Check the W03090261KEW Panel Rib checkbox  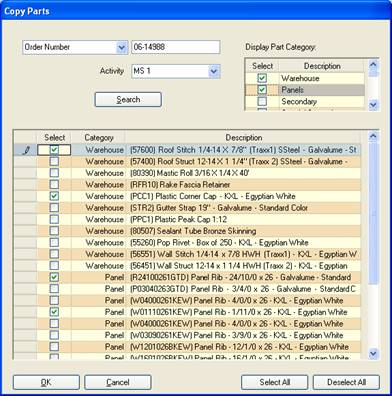(54, 335)
